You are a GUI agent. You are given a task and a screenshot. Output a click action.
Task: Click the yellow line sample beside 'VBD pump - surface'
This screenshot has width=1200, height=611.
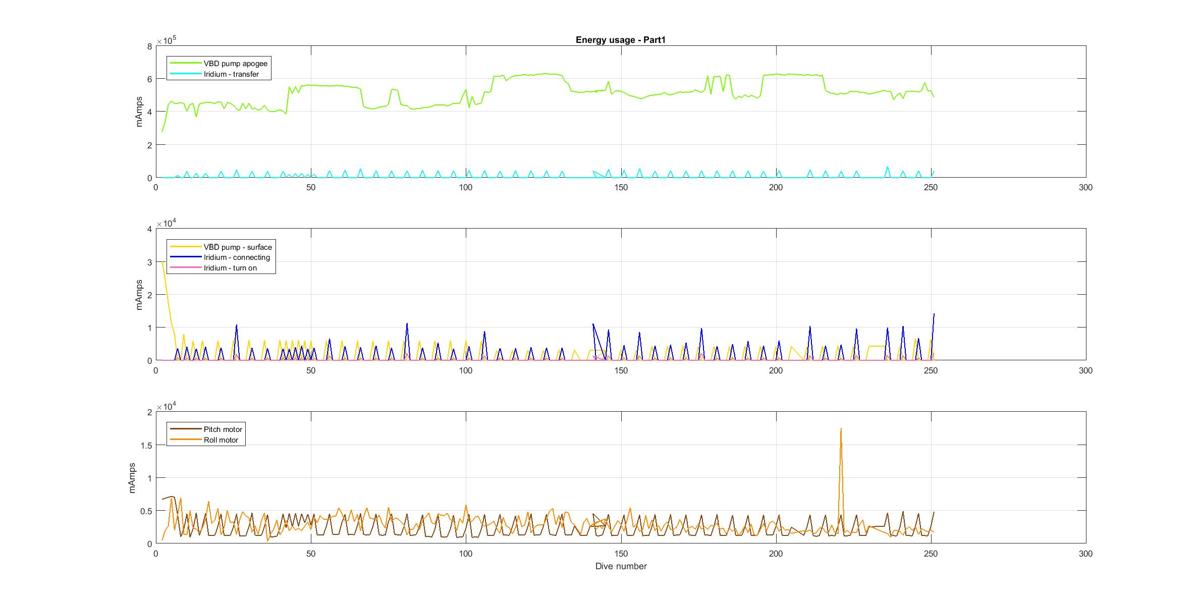click(186, 246)
